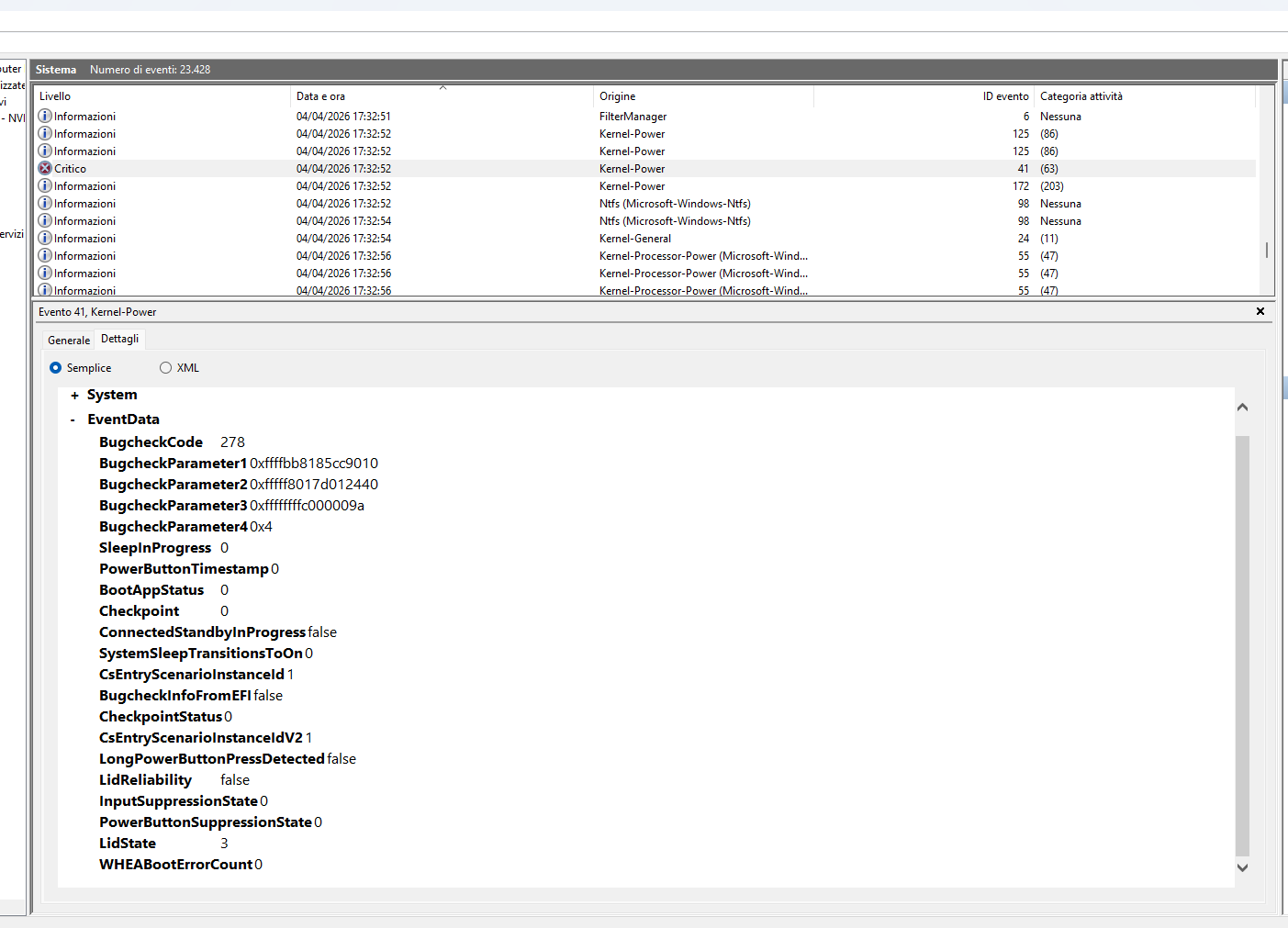The width and height of the screenshot is (1288, 928).
Task: Click info icon of Ntfs 17:32:54 row
Action: tap(45, 221)
